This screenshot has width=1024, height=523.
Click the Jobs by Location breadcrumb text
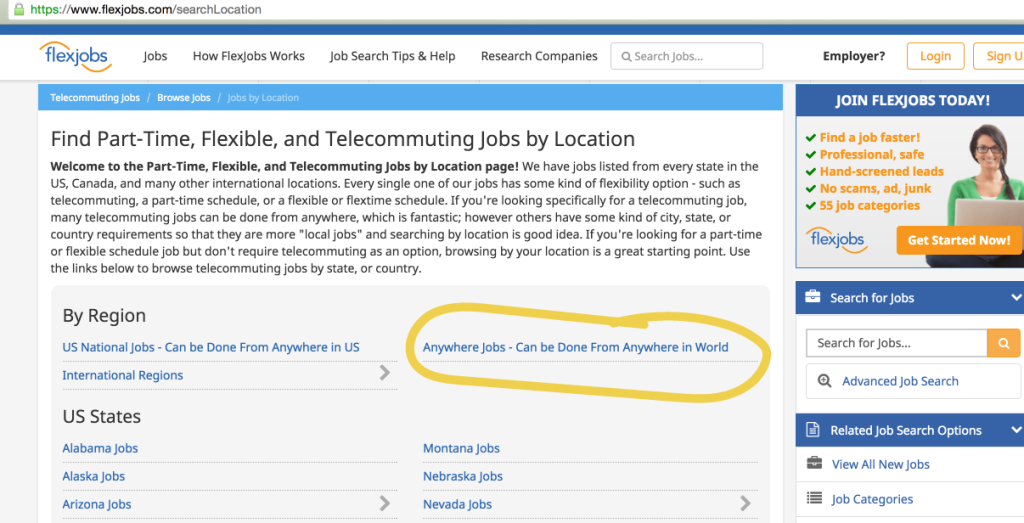[x=263, y=97]
